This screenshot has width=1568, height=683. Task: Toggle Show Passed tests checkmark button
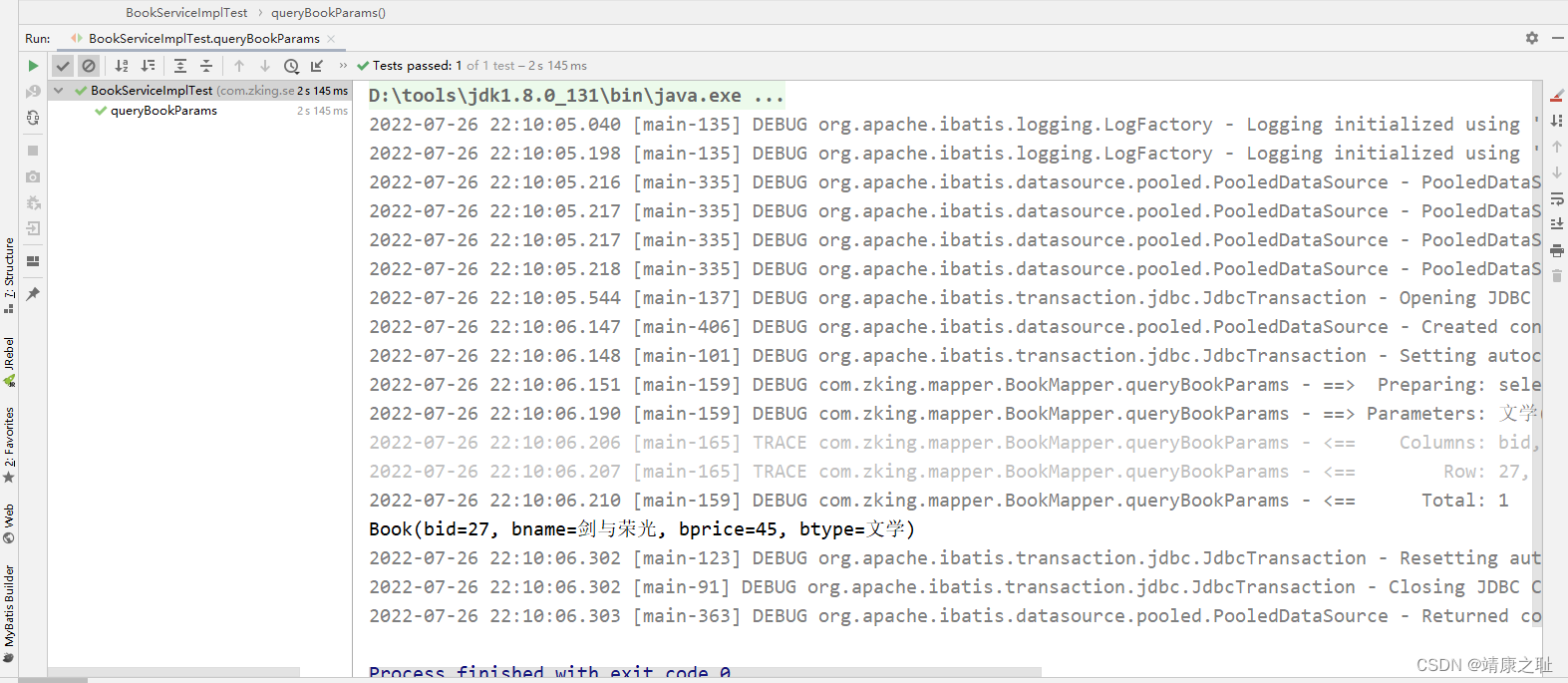[63, 66]
